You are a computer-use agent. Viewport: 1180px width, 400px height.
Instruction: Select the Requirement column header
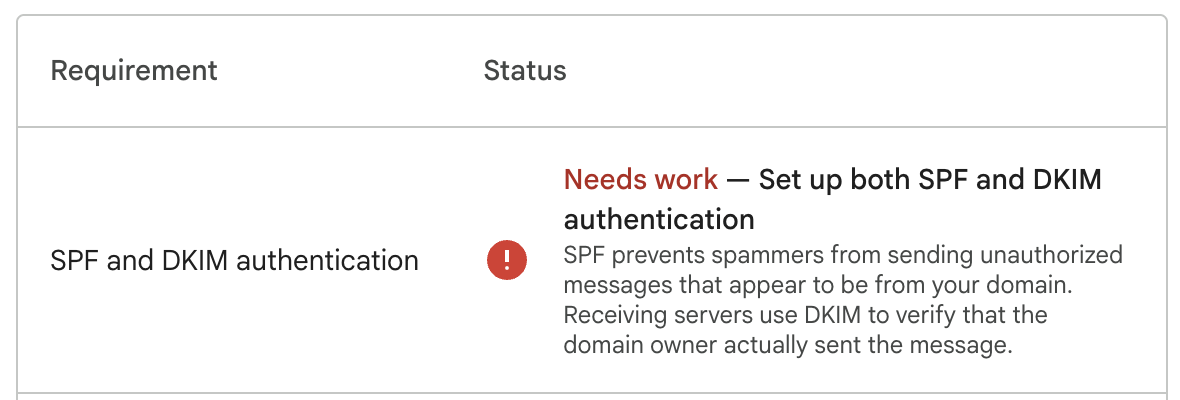click(x=134, y=71)
